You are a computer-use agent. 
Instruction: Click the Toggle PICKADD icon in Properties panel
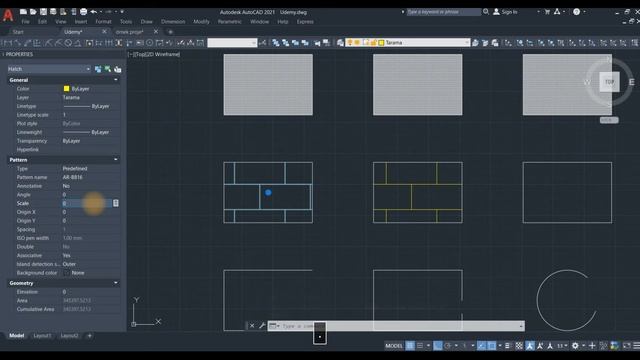[x=98, y=69]
